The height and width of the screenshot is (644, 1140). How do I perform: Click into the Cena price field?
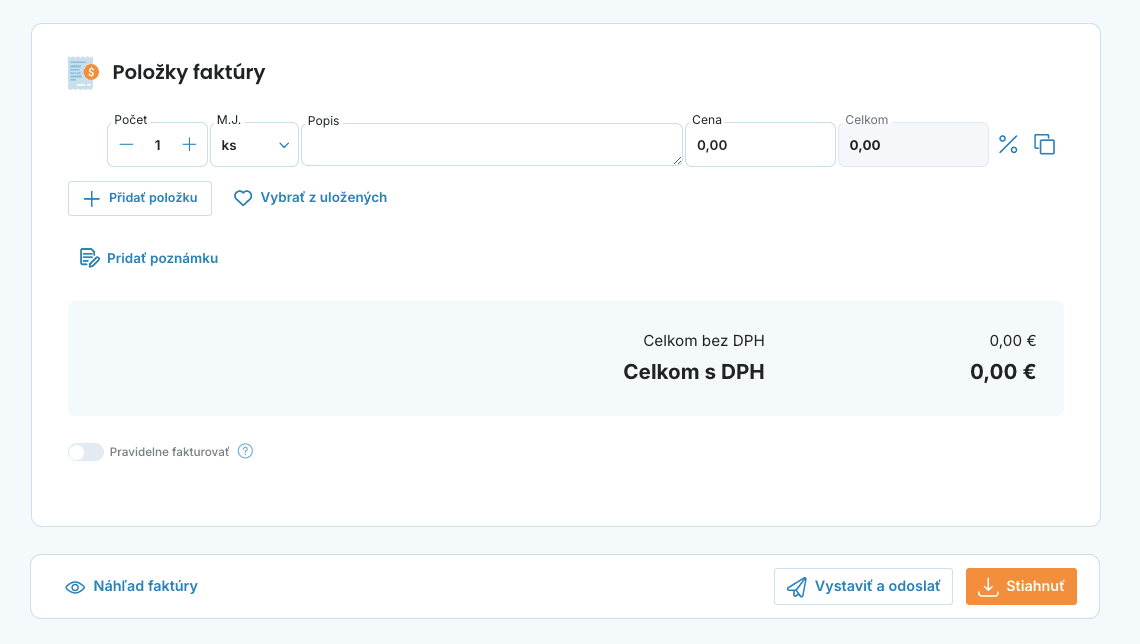(x=759, y=145)
